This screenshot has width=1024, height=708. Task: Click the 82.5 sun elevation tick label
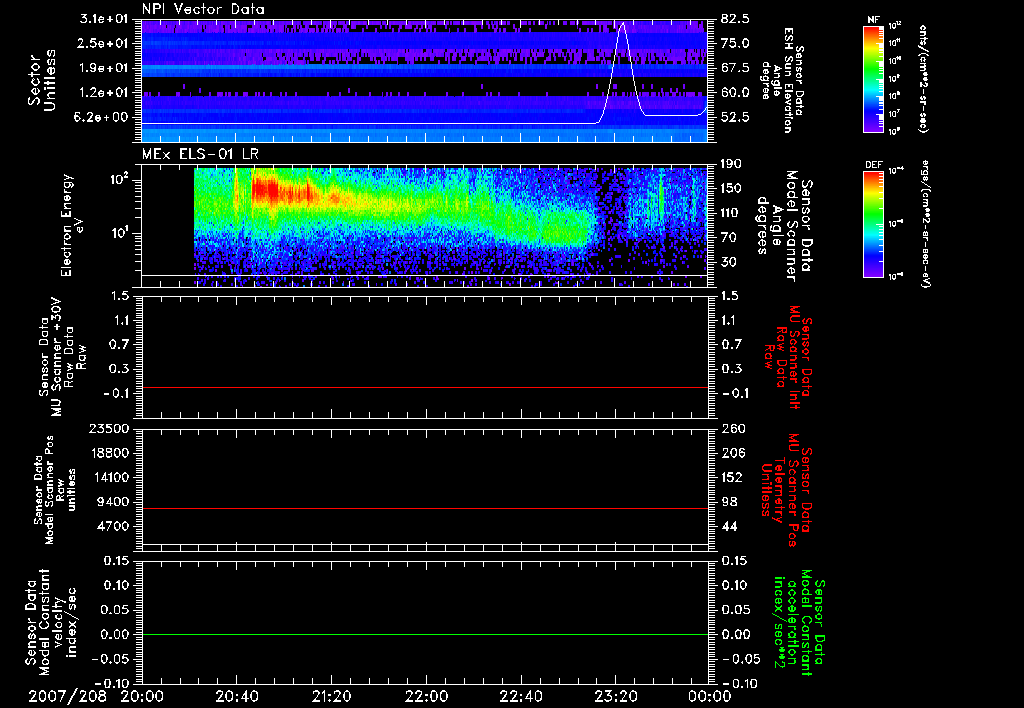[x=735, y=19]
